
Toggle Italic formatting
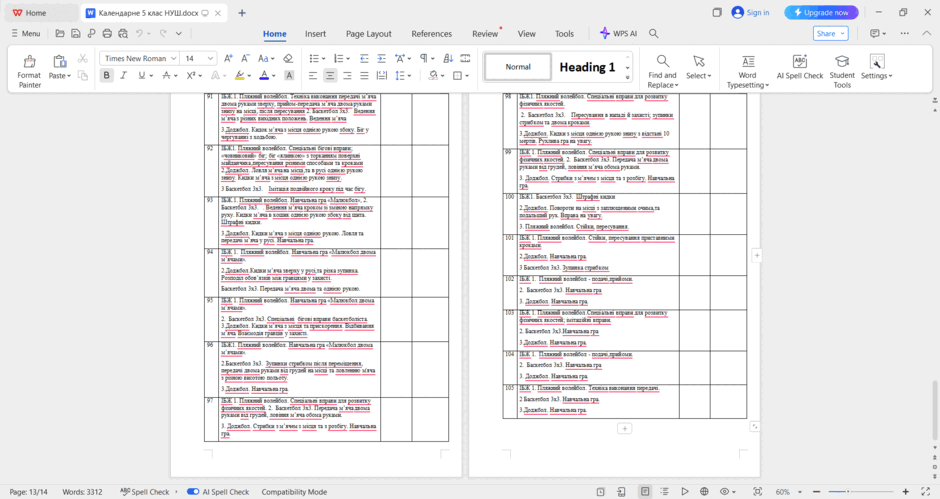[123, 76]
